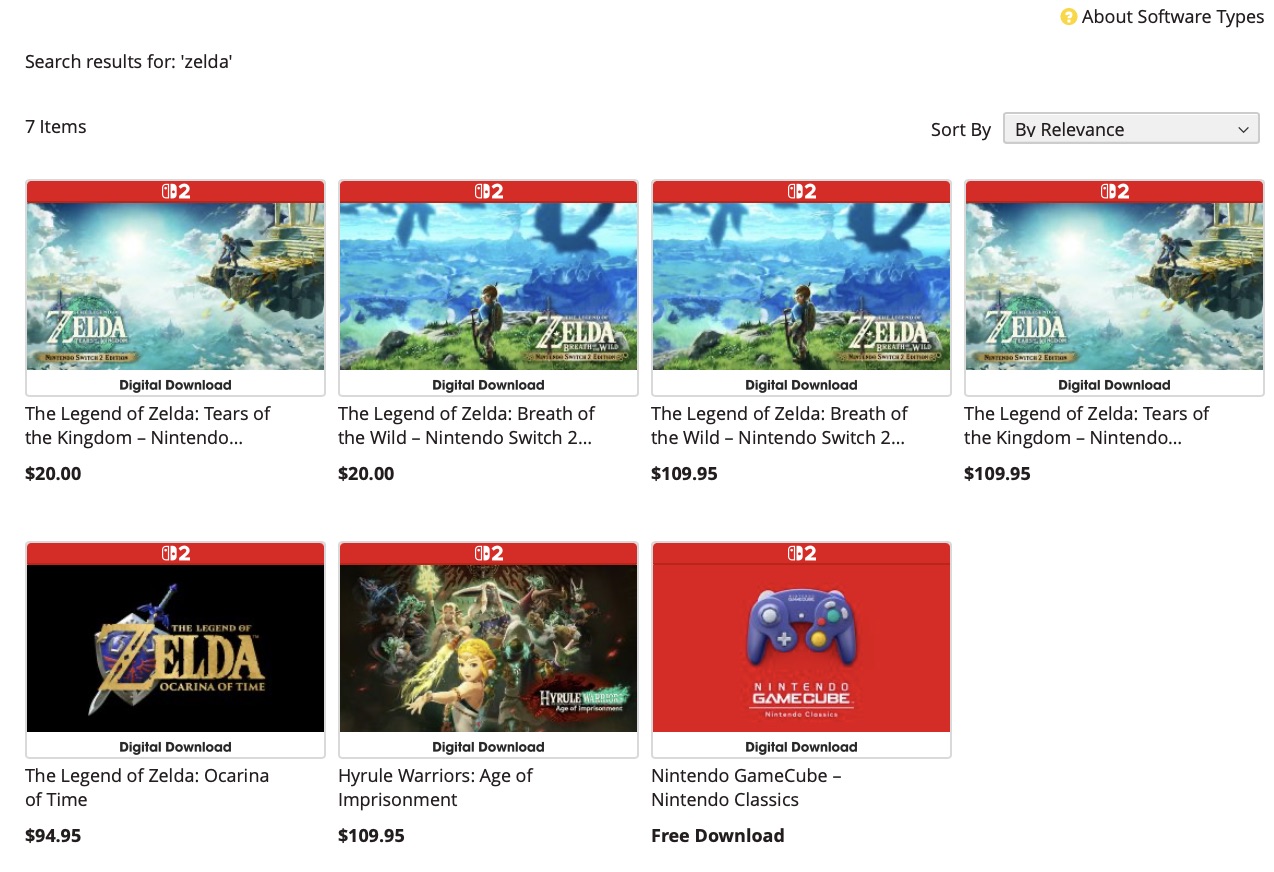Open 'Hyrule Warriors: Age of Imprisonment' title

pyautogui.click(x=435, y=788)
